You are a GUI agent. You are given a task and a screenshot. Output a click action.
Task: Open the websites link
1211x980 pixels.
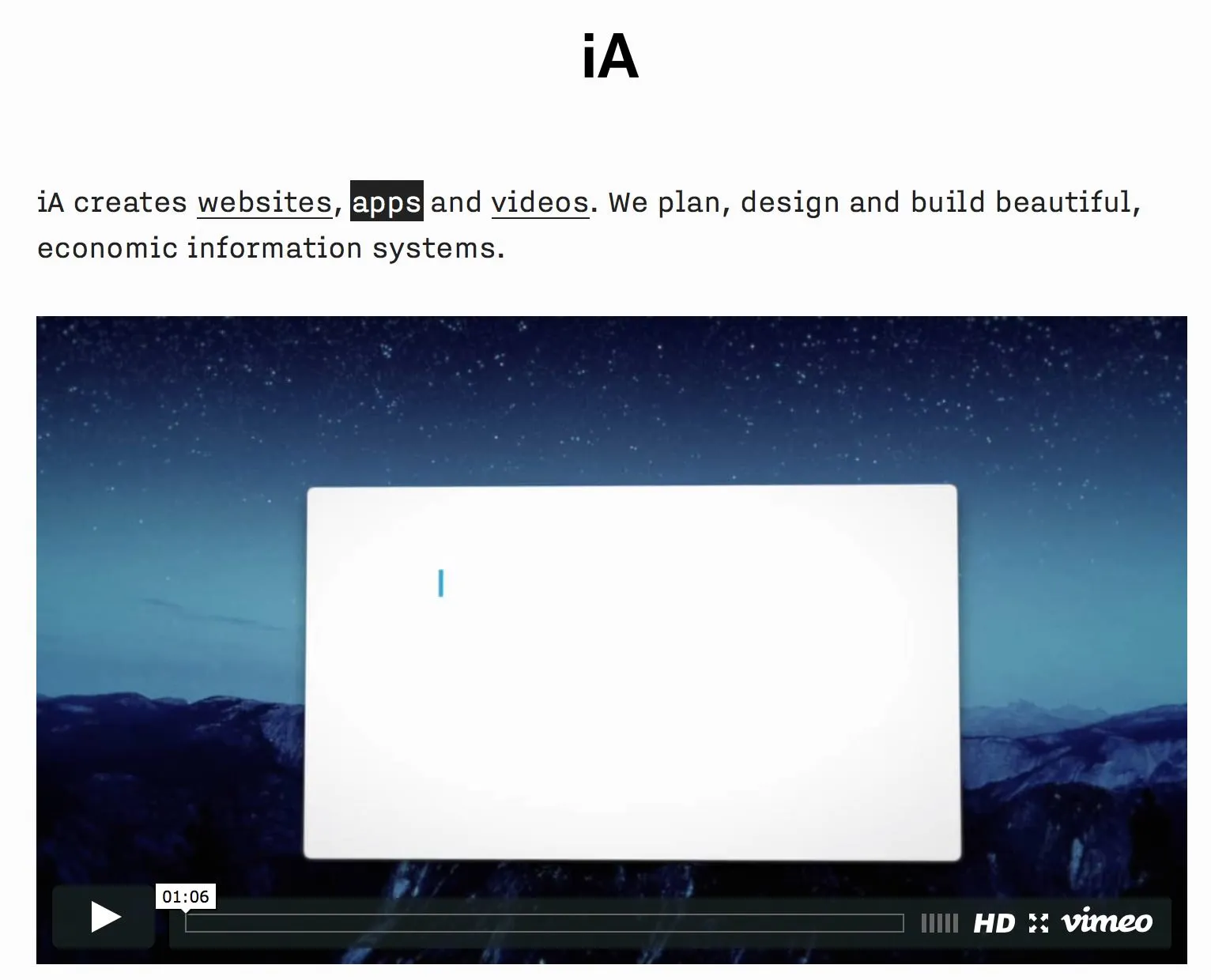(x=265, y=202)
